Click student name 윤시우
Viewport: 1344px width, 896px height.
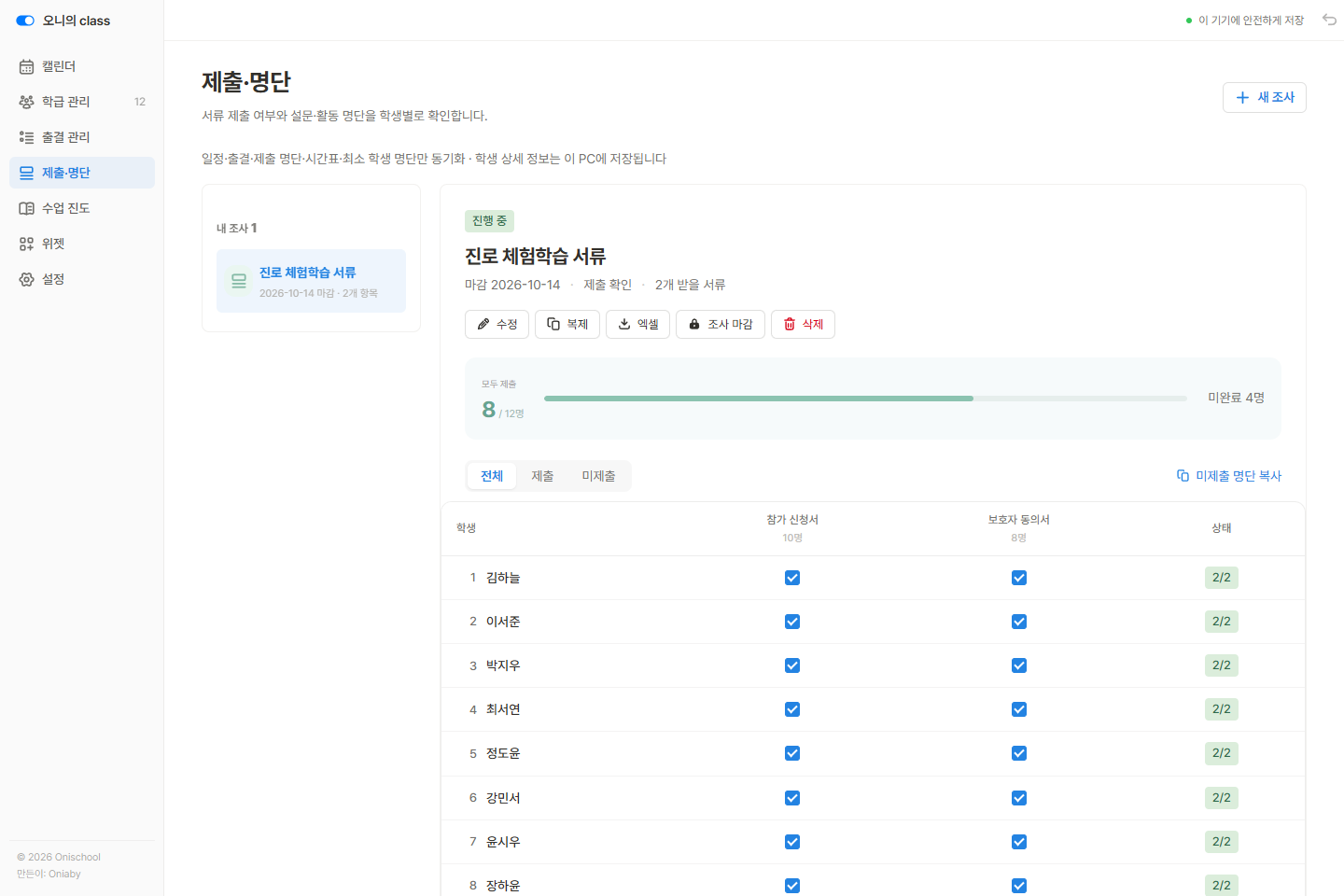pos(503,842)
